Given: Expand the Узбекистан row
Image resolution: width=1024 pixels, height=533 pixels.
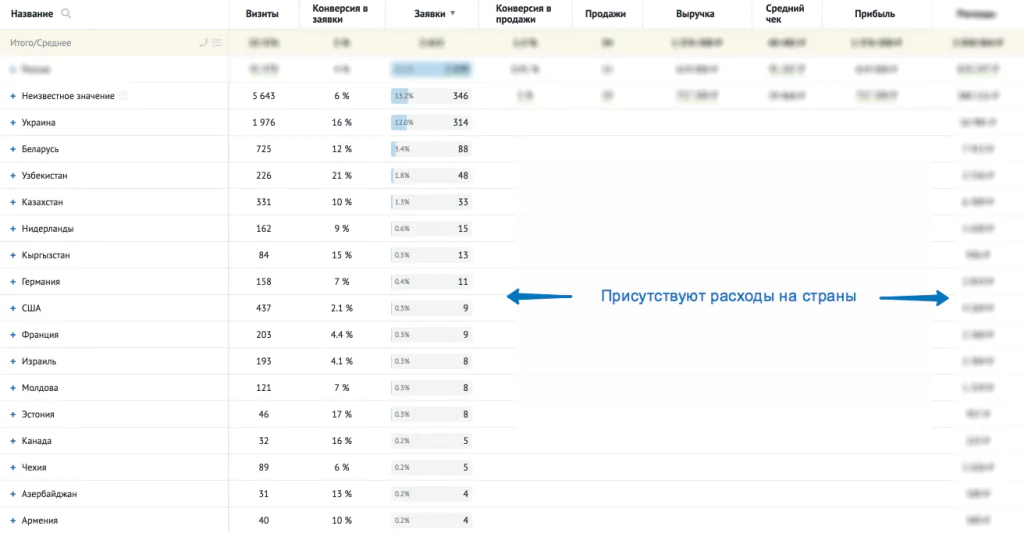Looking at the screenshot, I should [13, 176].
